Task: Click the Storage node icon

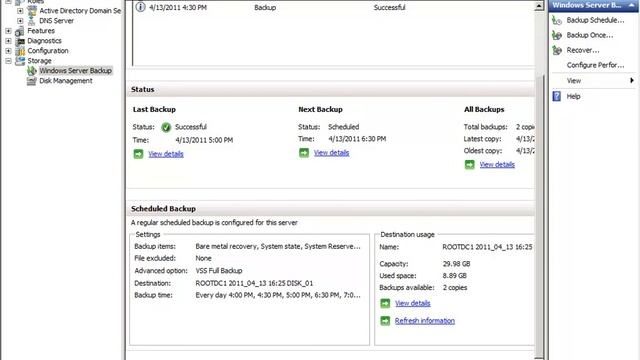Action: tap(20, 61)
